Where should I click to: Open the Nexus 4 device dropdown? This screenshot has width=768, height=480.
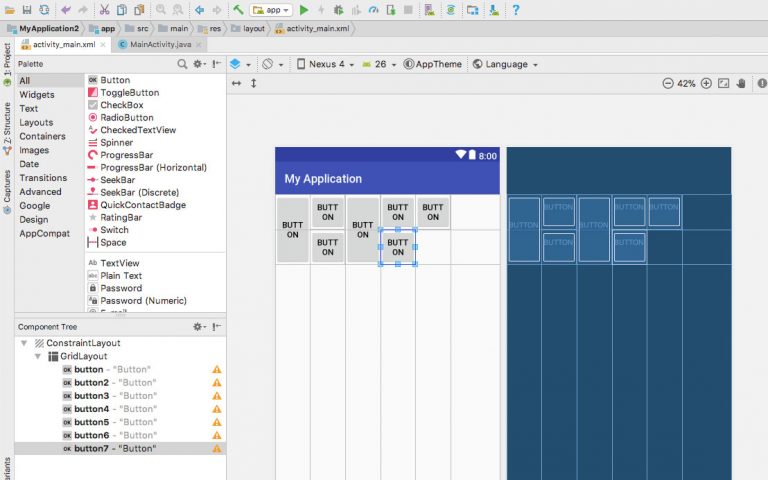tap(325, 64)
